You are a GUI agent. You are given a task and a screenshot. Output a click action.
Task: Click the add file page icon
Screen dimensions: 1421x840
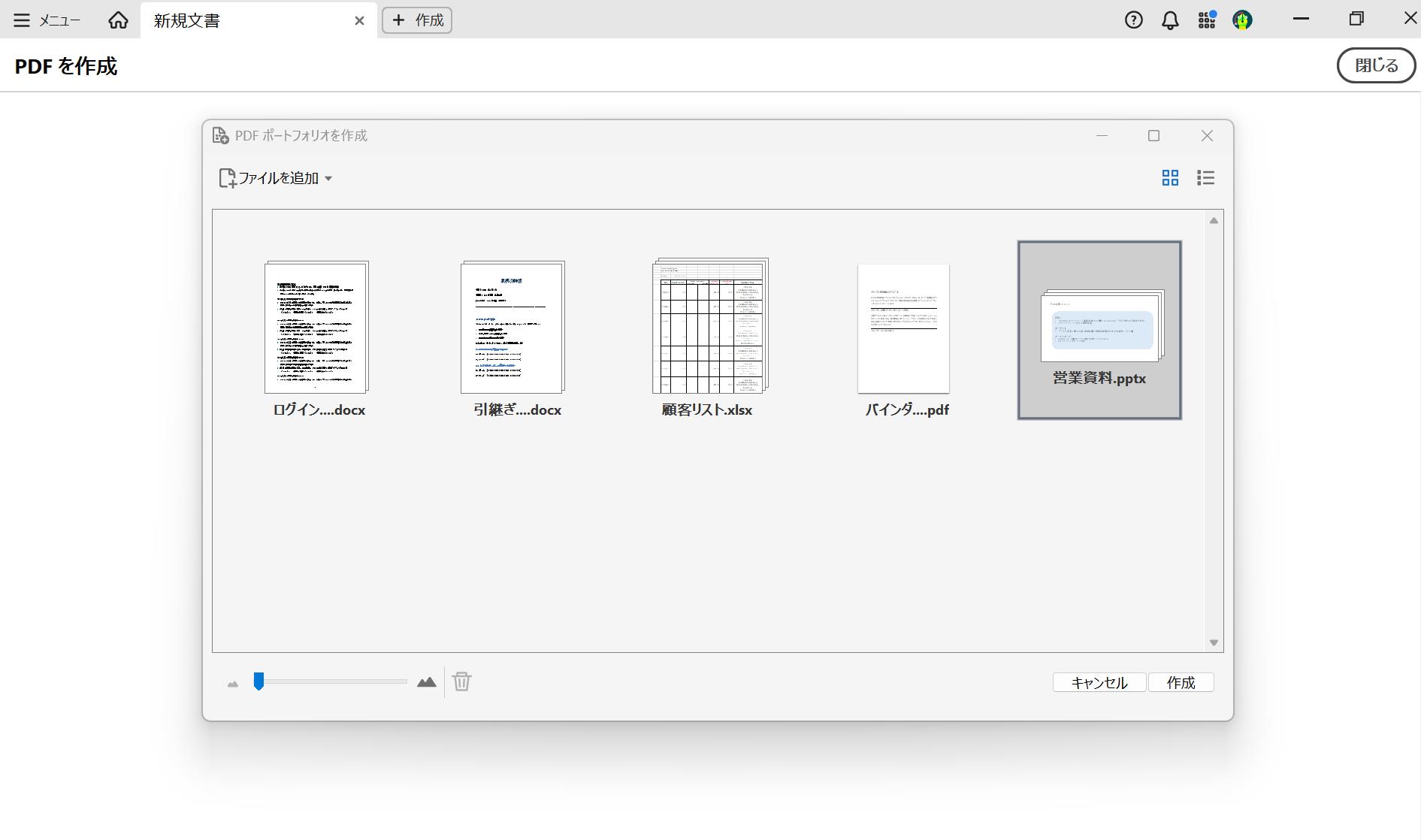coord(228,177)
